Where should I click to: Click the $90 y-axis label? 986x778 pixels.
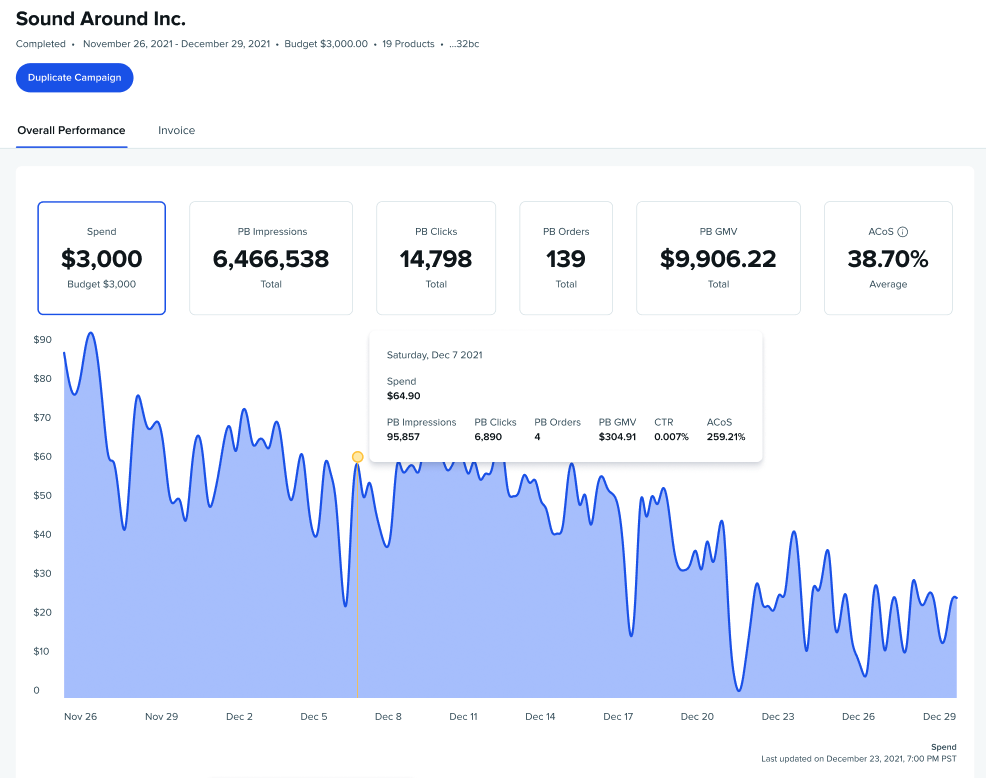click(x=43, y=340)
